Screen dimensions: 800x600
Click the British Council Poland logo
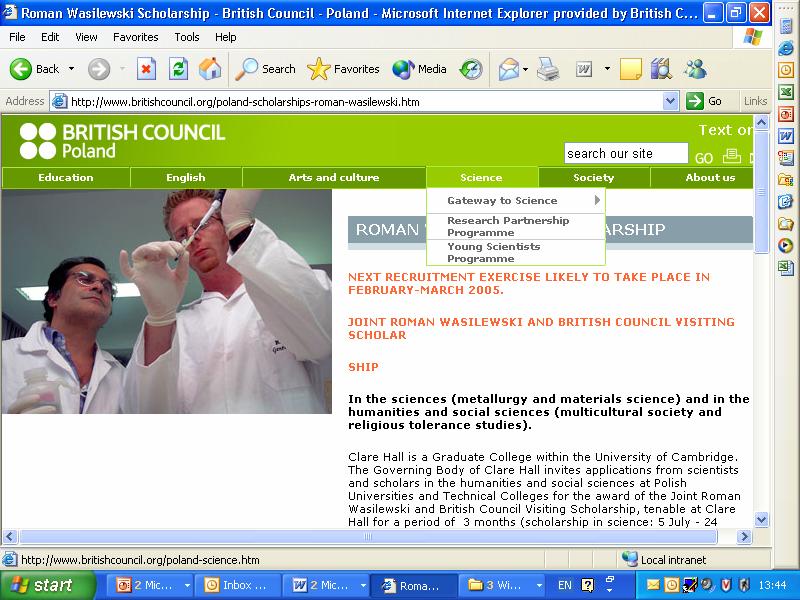(x=122, y=141)
